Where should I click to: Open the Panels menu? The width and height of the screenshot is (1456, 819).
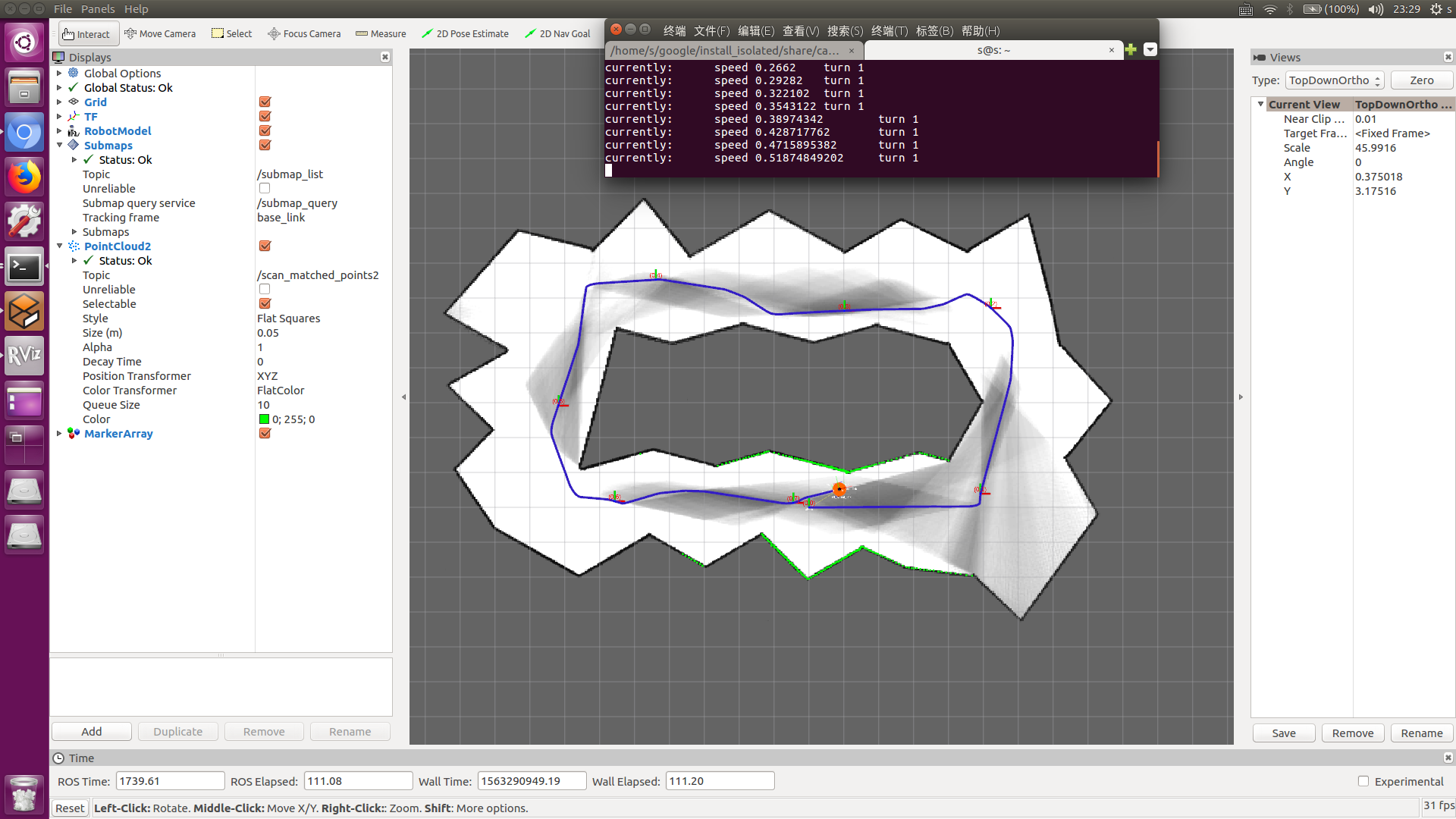pyautogui.click(x=99, y=8)
